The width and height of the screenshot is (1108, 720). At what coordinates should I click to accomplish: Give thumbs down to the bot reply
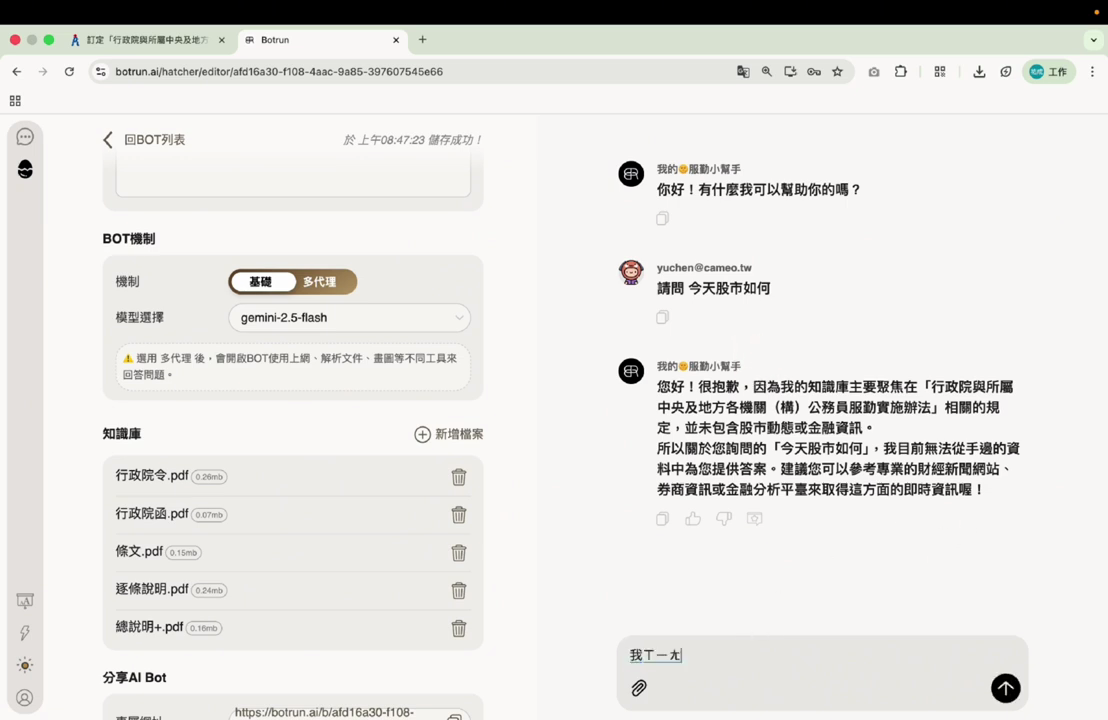pyautogui.click(x=724, y=519)
